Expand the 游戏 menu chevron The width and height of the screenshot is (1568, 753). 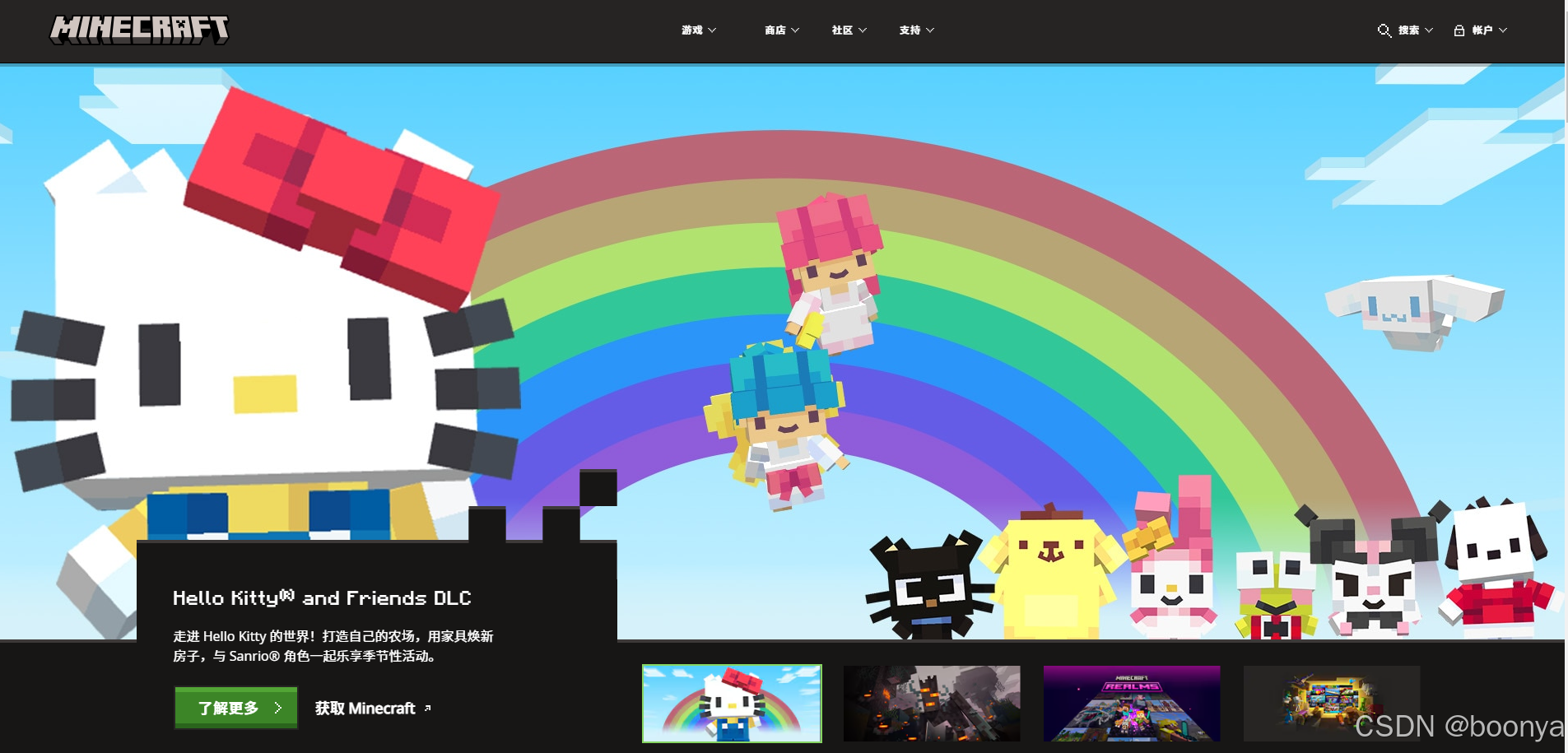[x=712, y=30]
